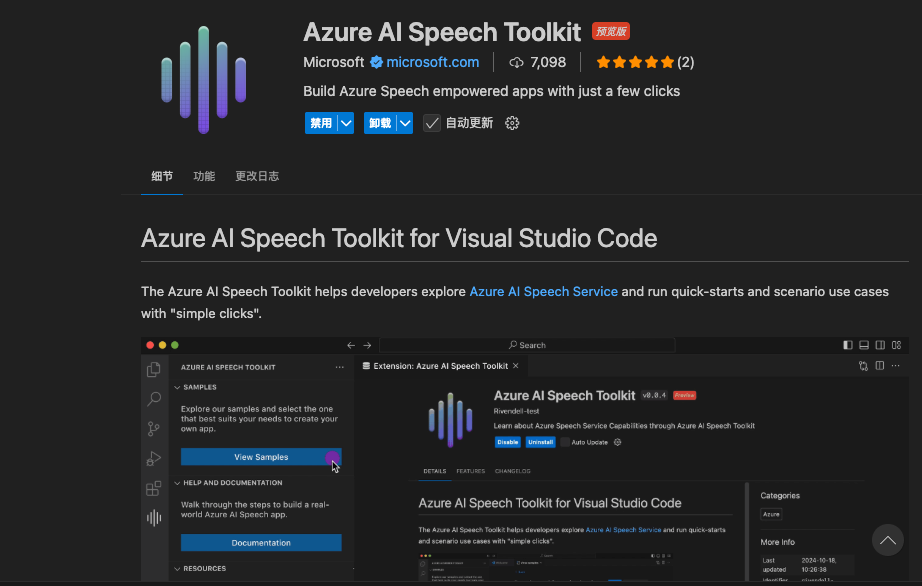
Task: Open the microsoft.com publisher link
Action: pos(433,62)
